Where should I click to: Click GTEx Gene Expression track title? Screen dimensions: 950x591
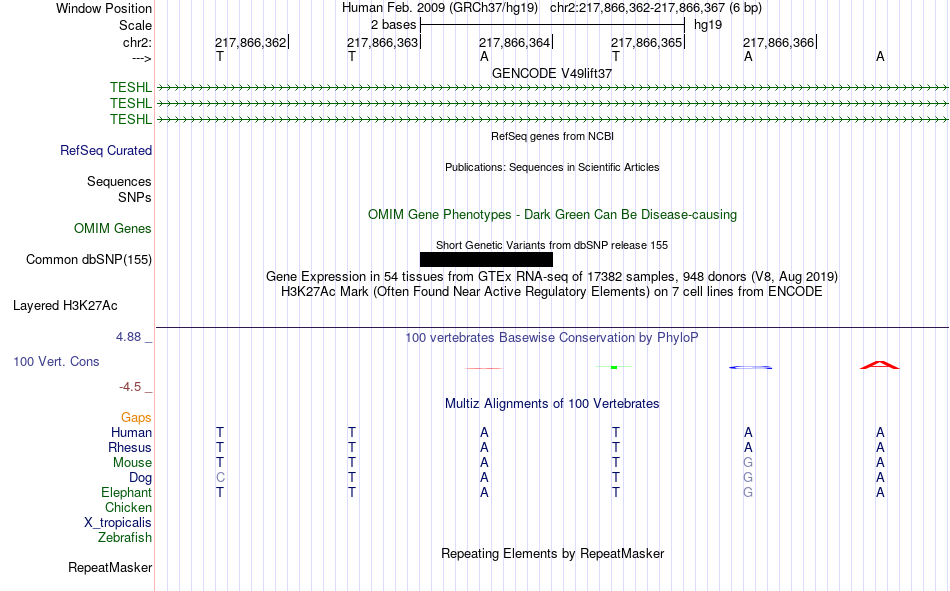click(552, 276)
